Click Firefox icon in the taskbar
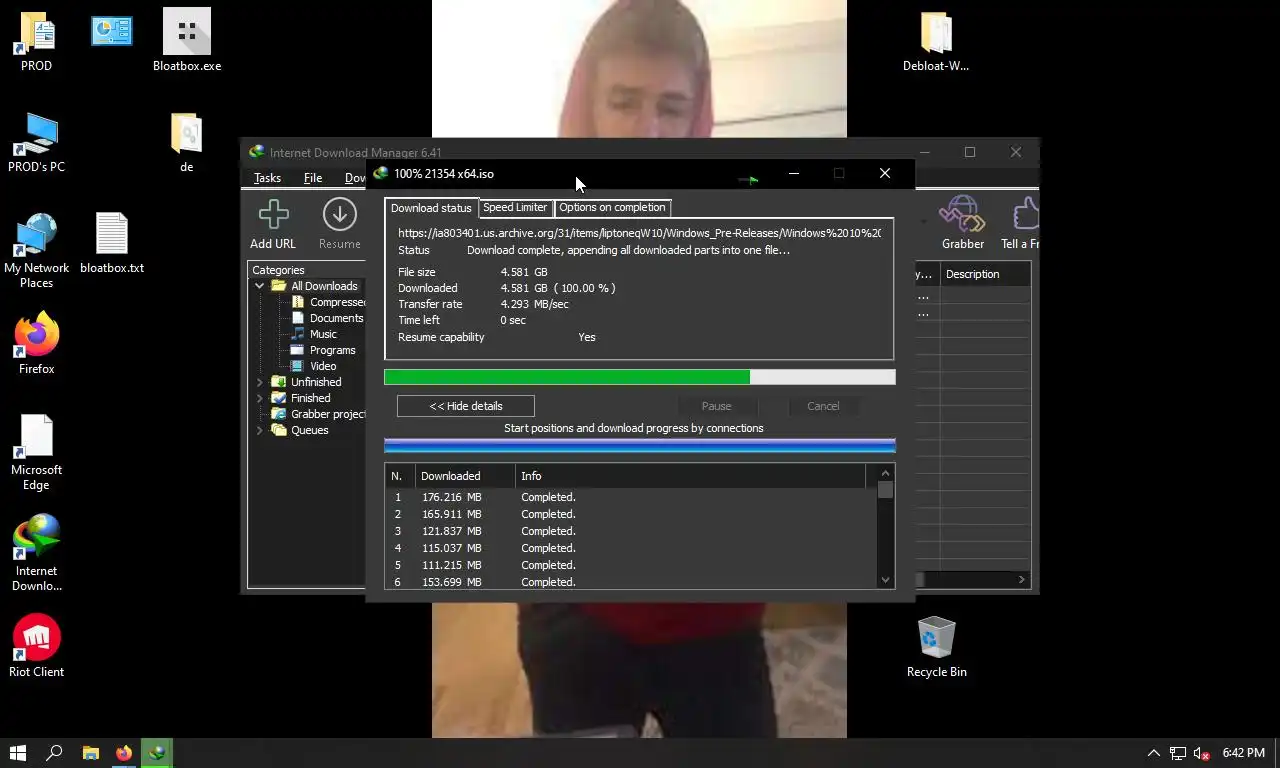1280x768 pixels. 124,753
